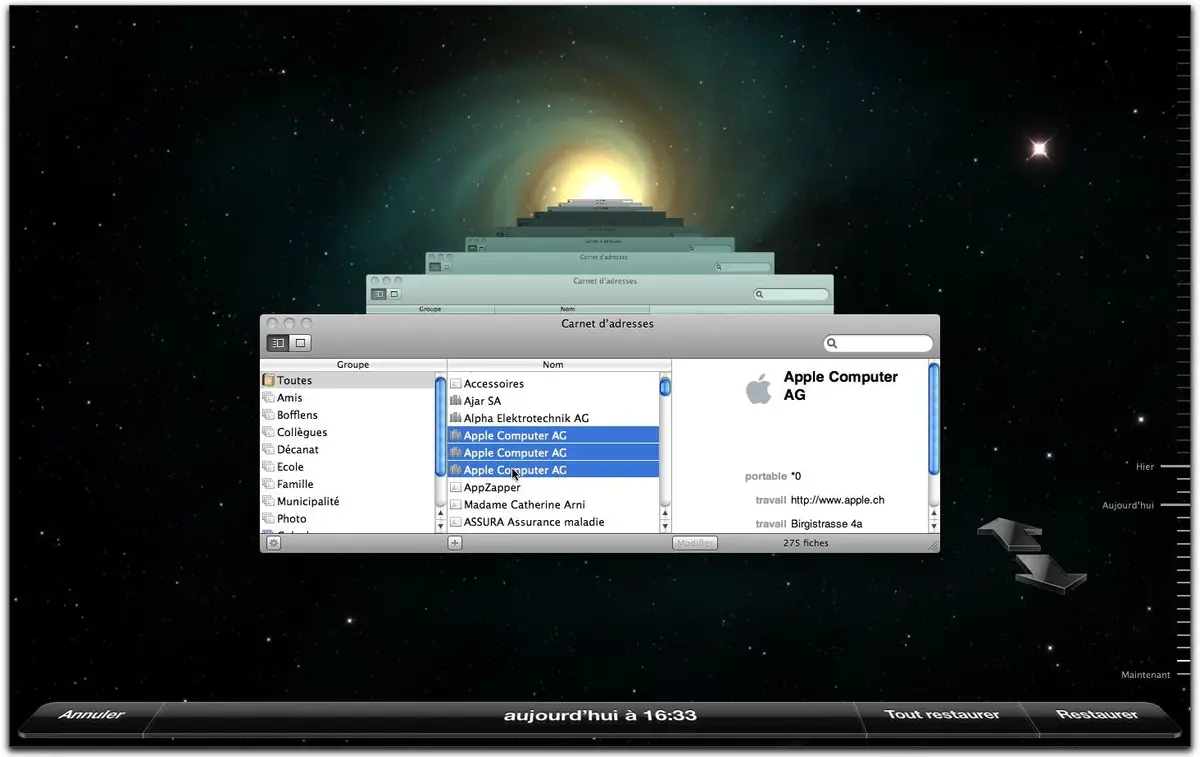Click the contact card scroll-down arrow
Screen dimensions: 1200x757
point(934,525)
